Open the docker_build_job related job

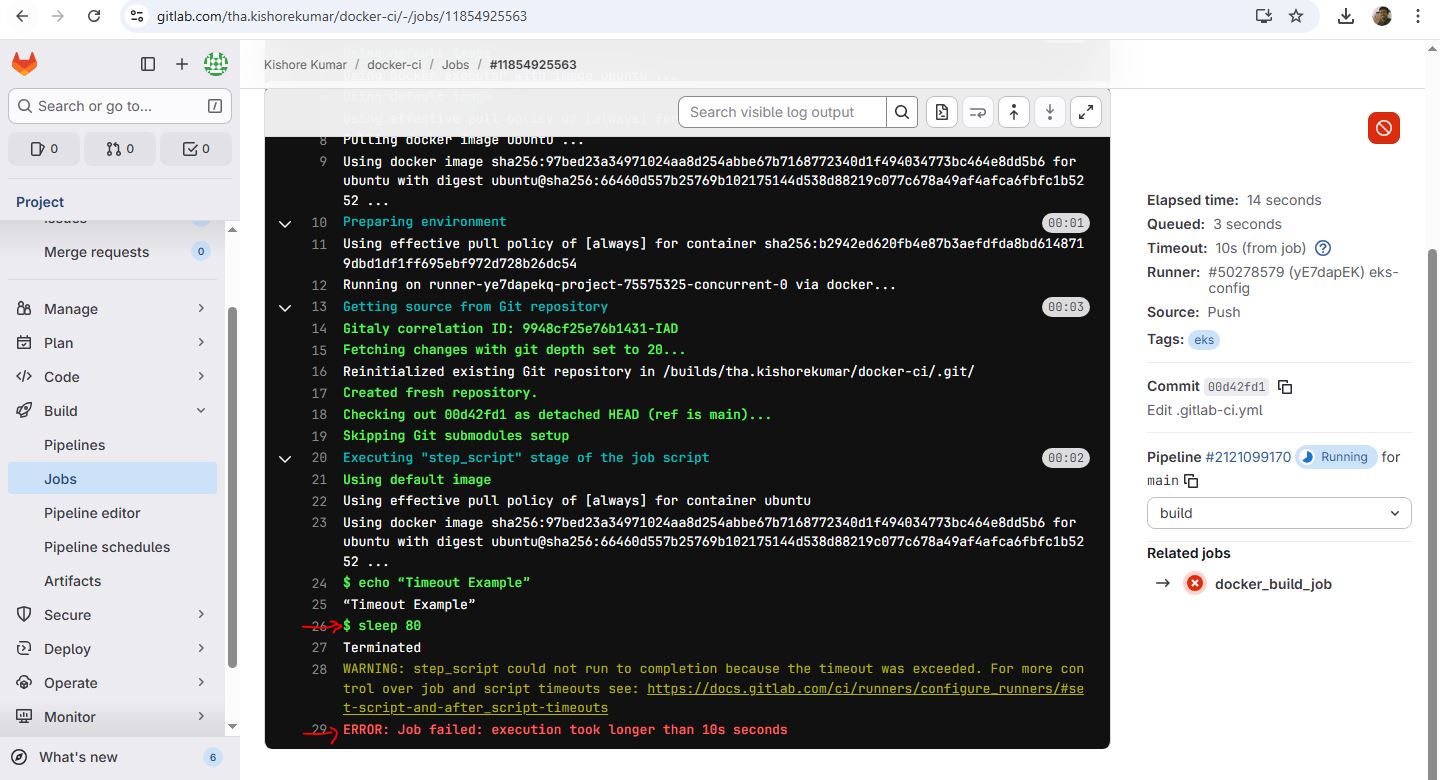(x=1272, y=584)
